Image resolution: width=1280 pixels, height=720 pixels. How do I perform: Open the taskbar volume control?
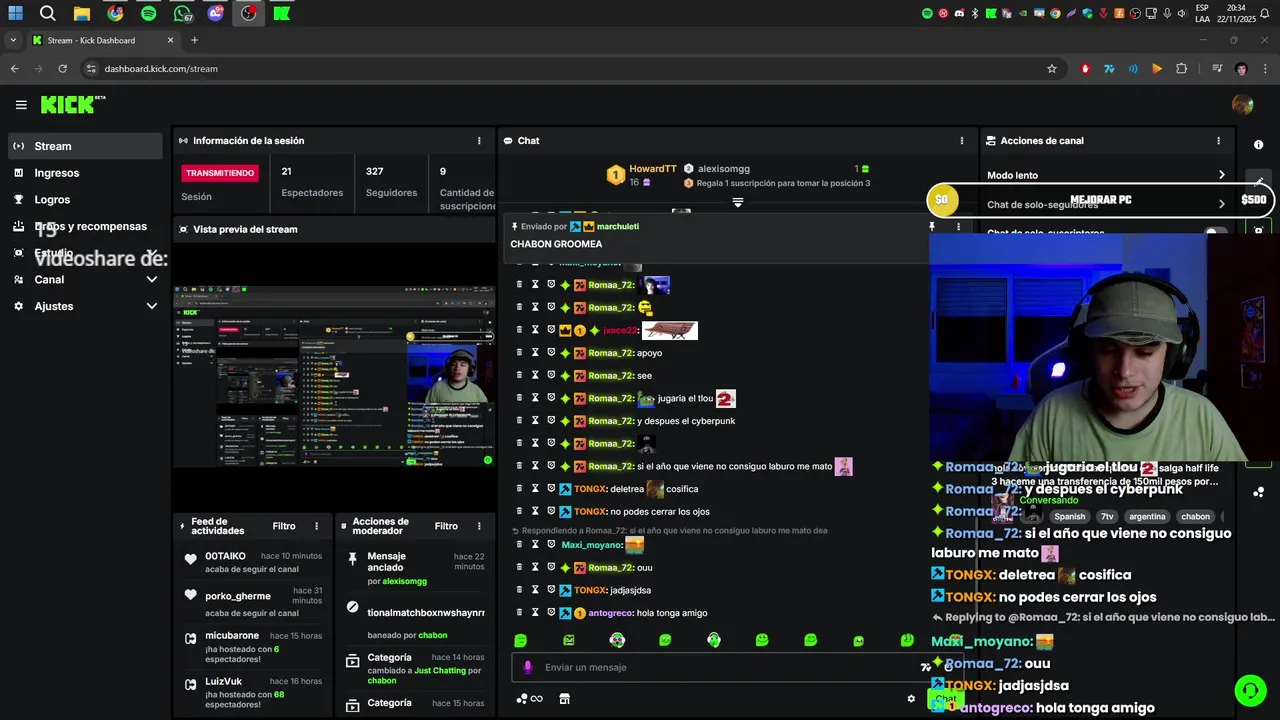coord(1183,14)
